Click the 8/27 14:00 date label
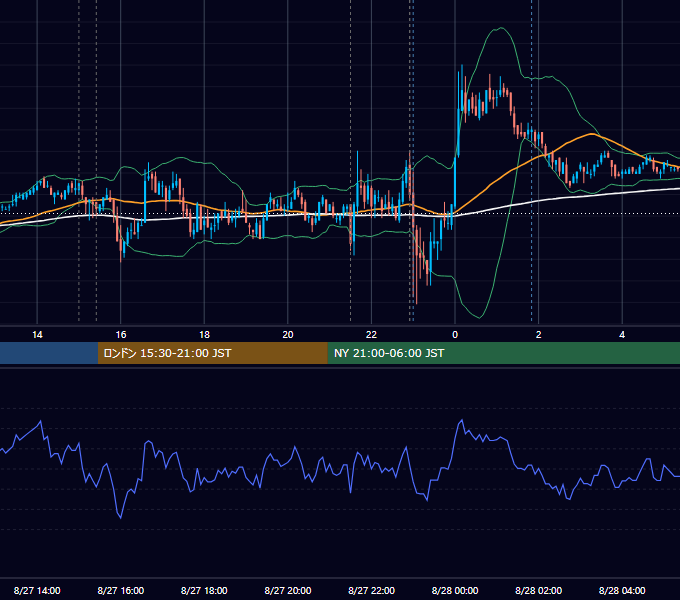Screen dimensions: 680x600 [x=37, y=590]
